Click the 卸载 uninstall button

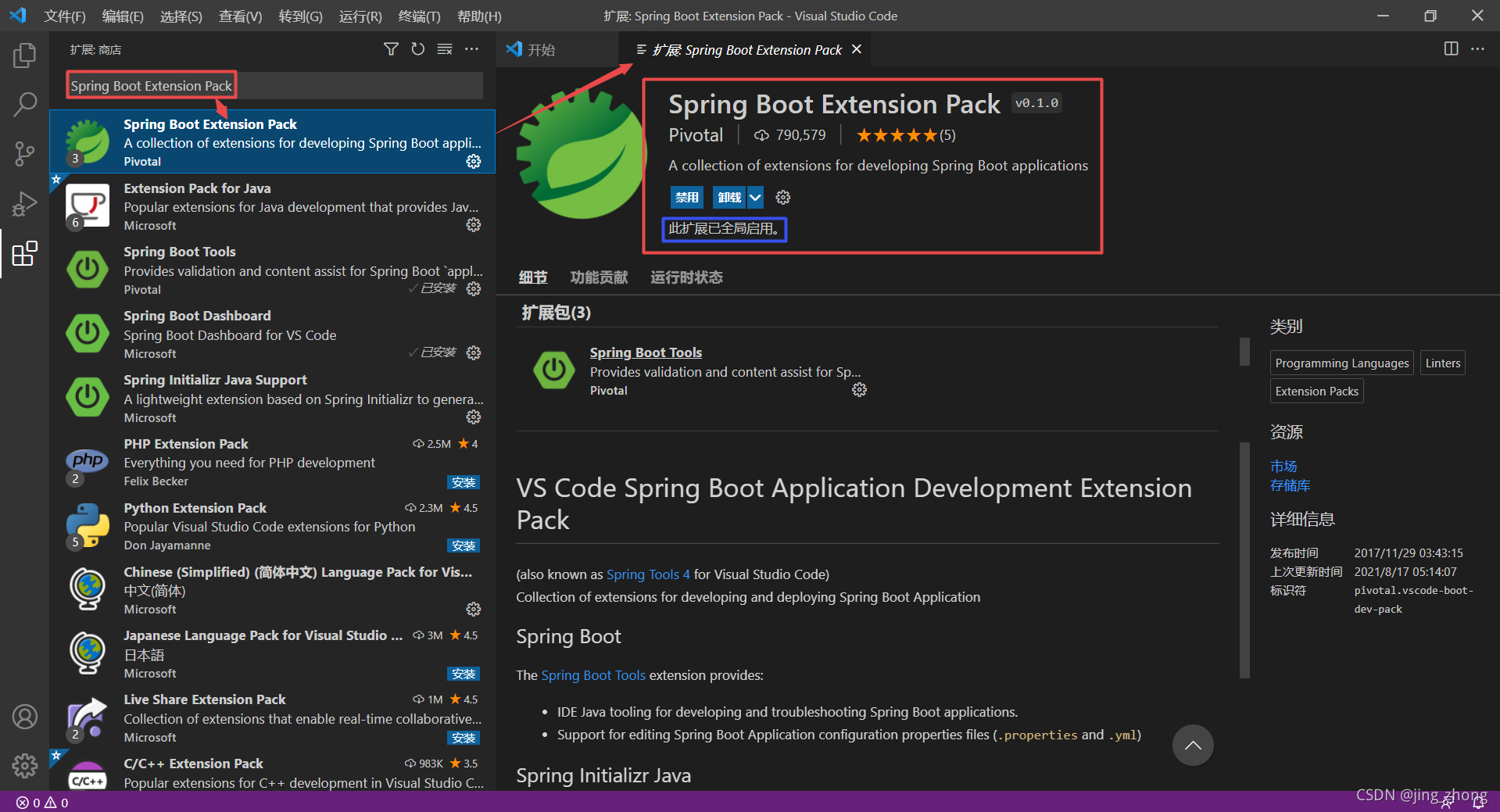click(x=729, y=198)
